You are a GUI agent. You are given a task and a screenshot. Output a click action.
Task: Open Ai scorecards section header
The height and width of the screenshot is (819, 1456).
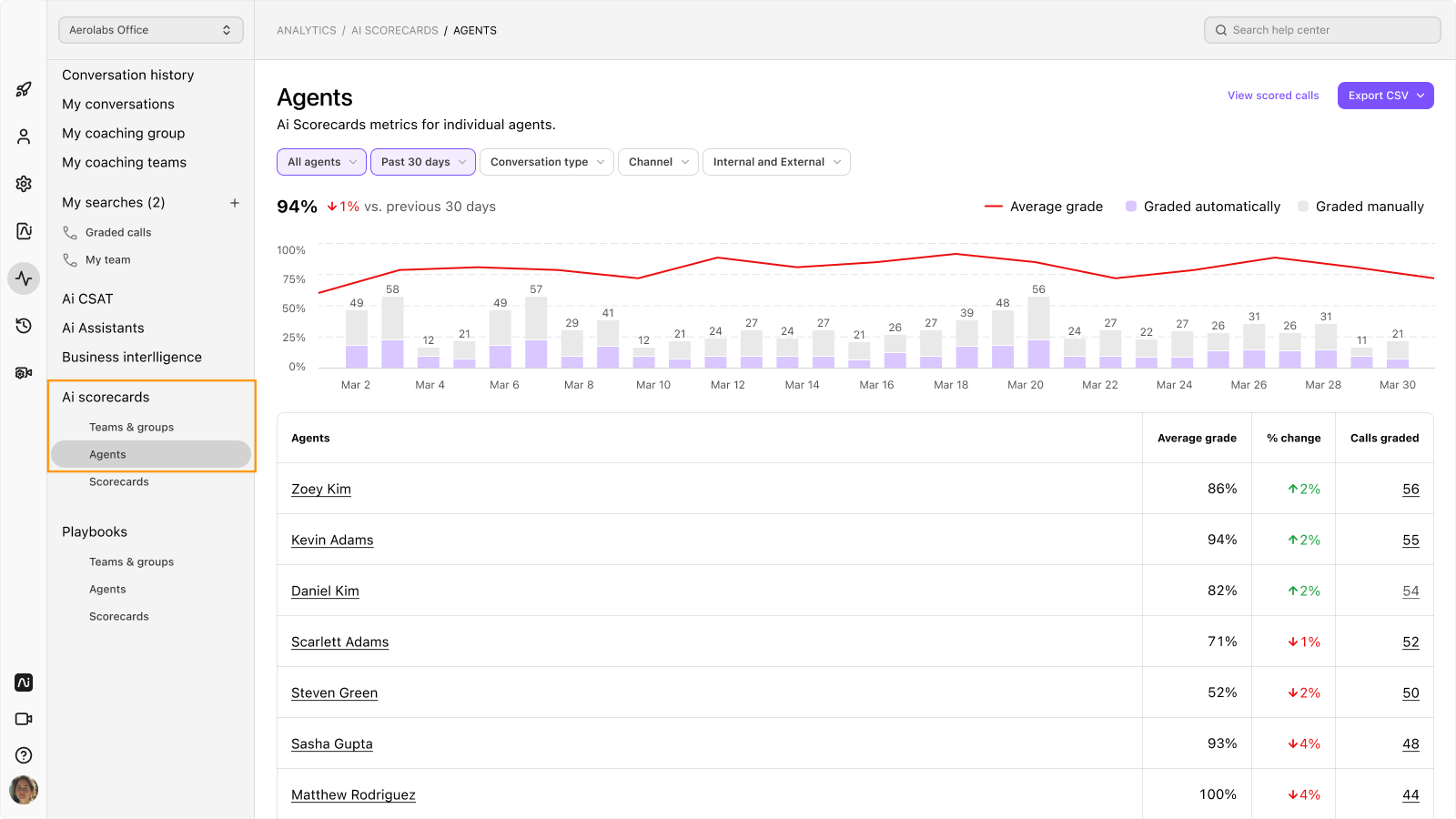(106, 398)
